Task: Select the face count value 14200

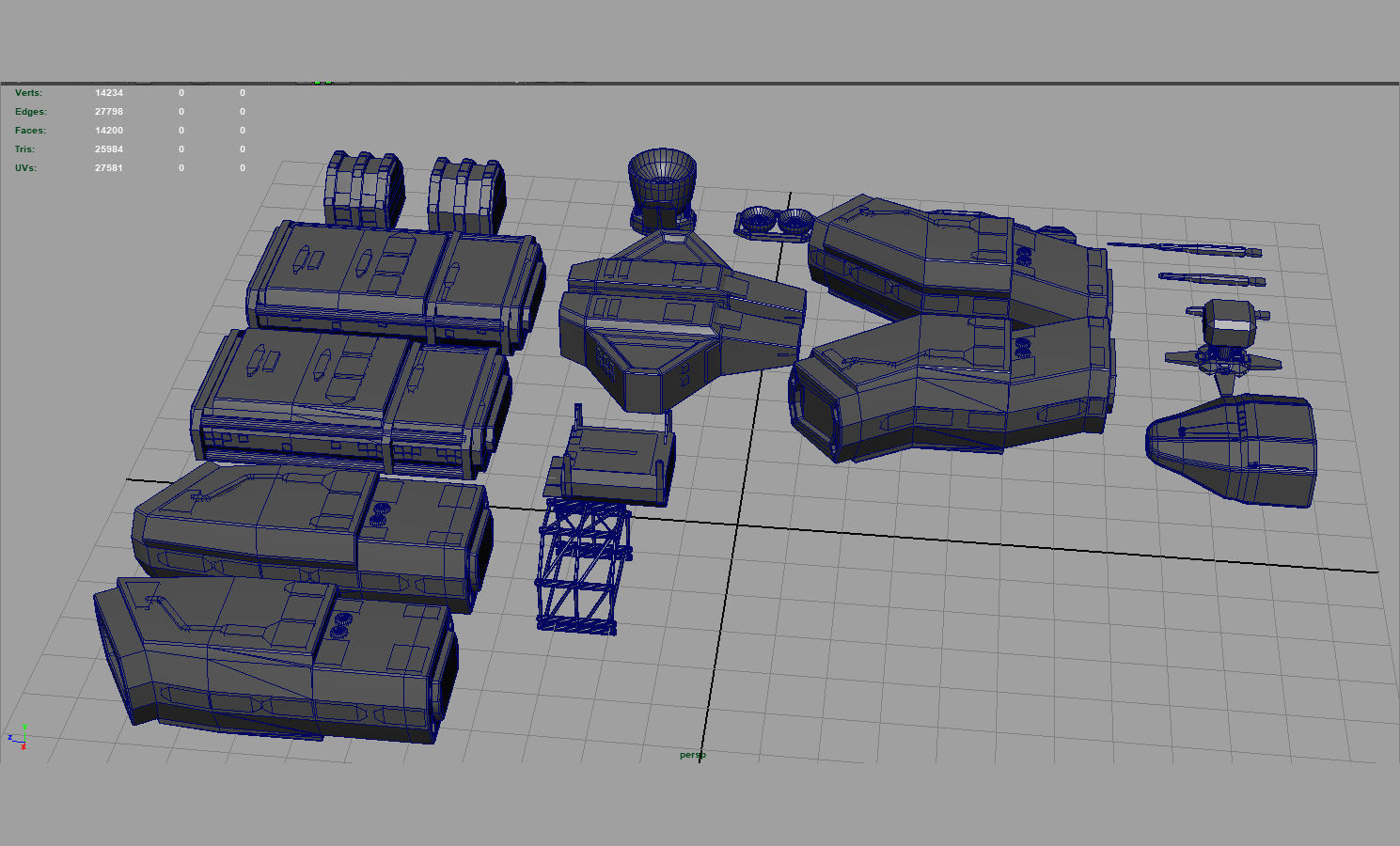Action: tap(109, 131)
